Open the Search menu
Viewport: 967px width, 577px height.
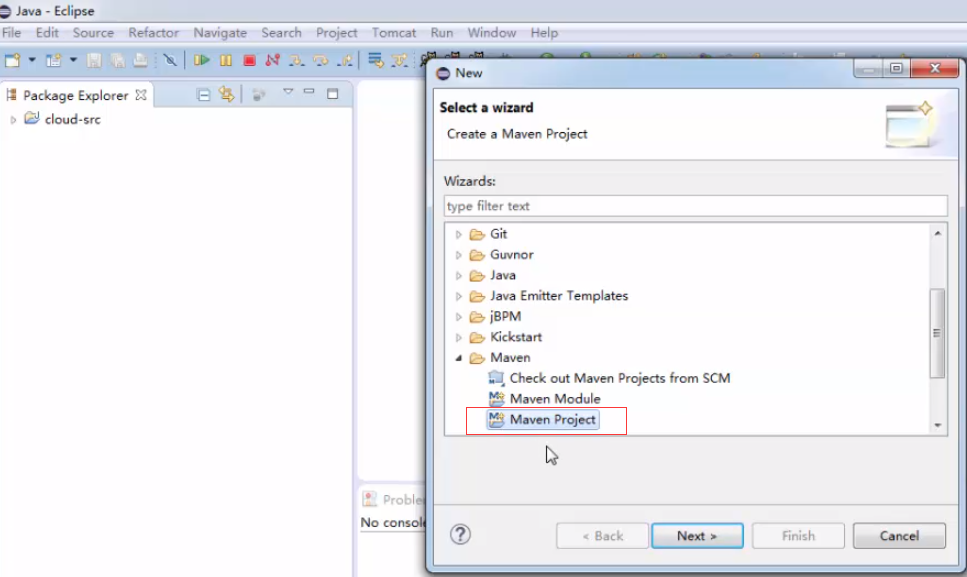pos(281,33)
